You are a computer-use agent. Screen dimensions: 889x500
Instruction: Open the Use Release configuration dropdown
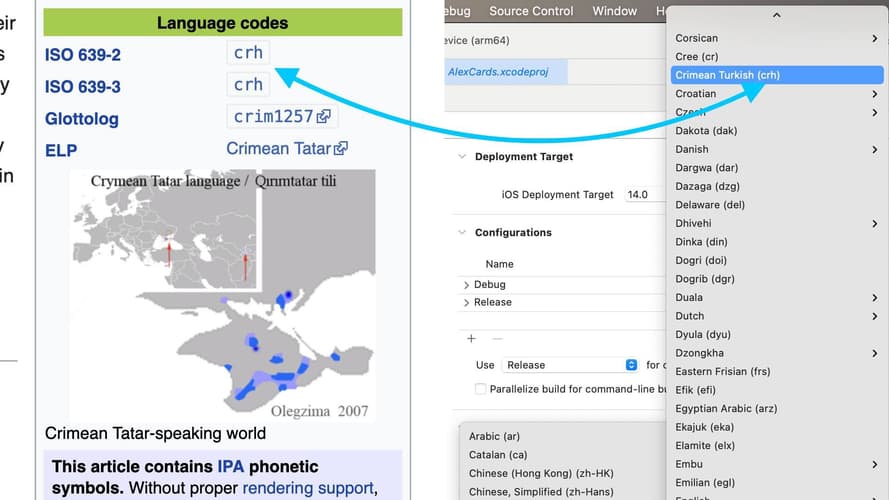(571, 365)
